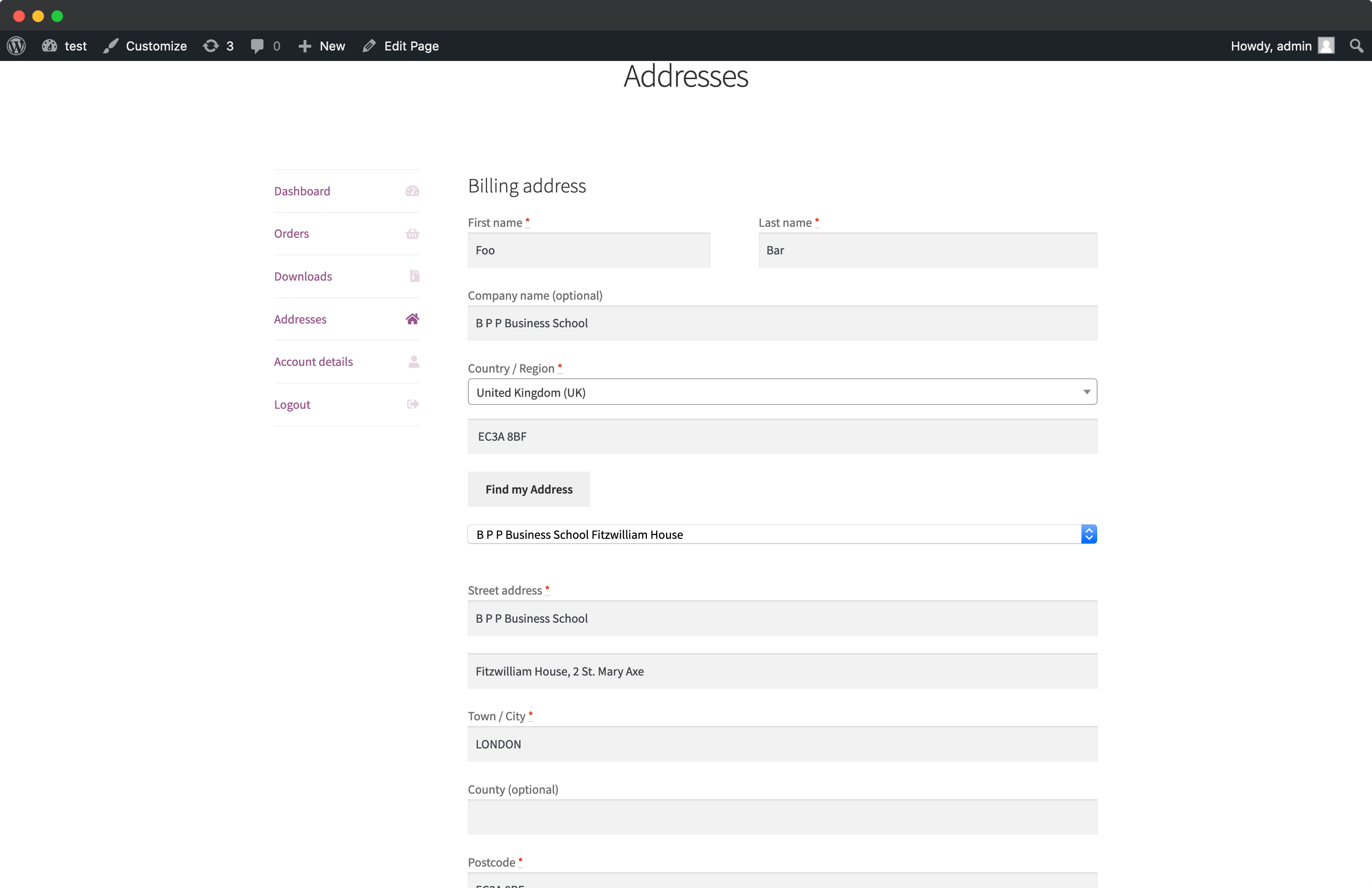Open the found address selection dropdown

pyautogui.click(x=781, y=534)
